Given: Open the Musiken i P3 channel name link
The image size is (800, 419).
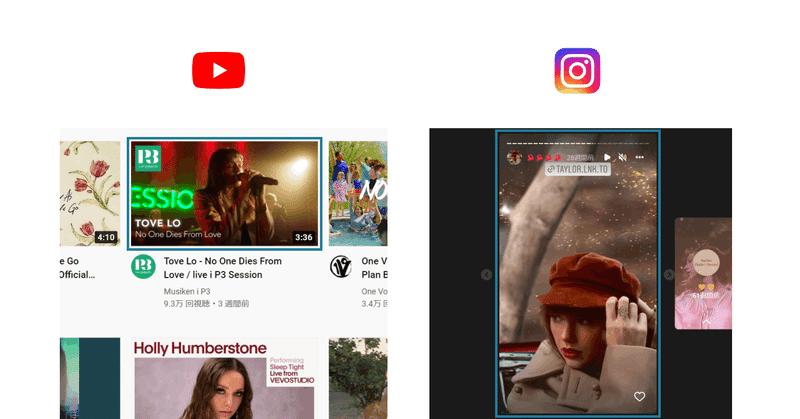Looking at the screenshot, I should click(x=187, y=291).
